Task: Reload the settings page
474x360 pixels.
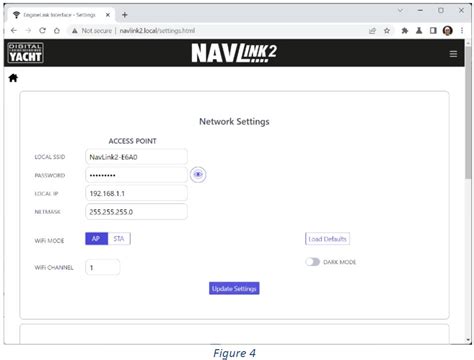Action: click(42, 31)
